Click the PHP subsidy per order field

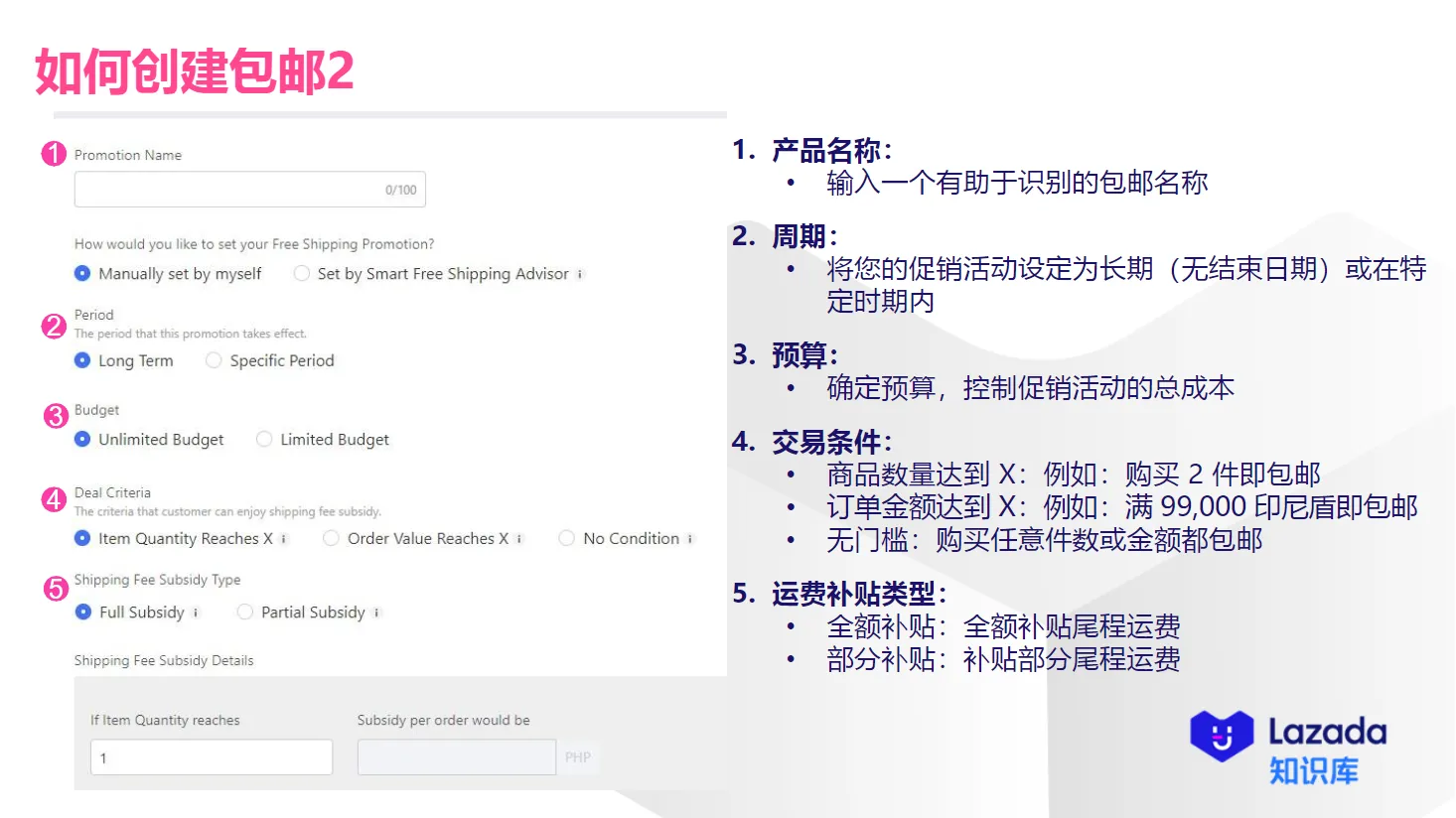[x=457, y=756]
